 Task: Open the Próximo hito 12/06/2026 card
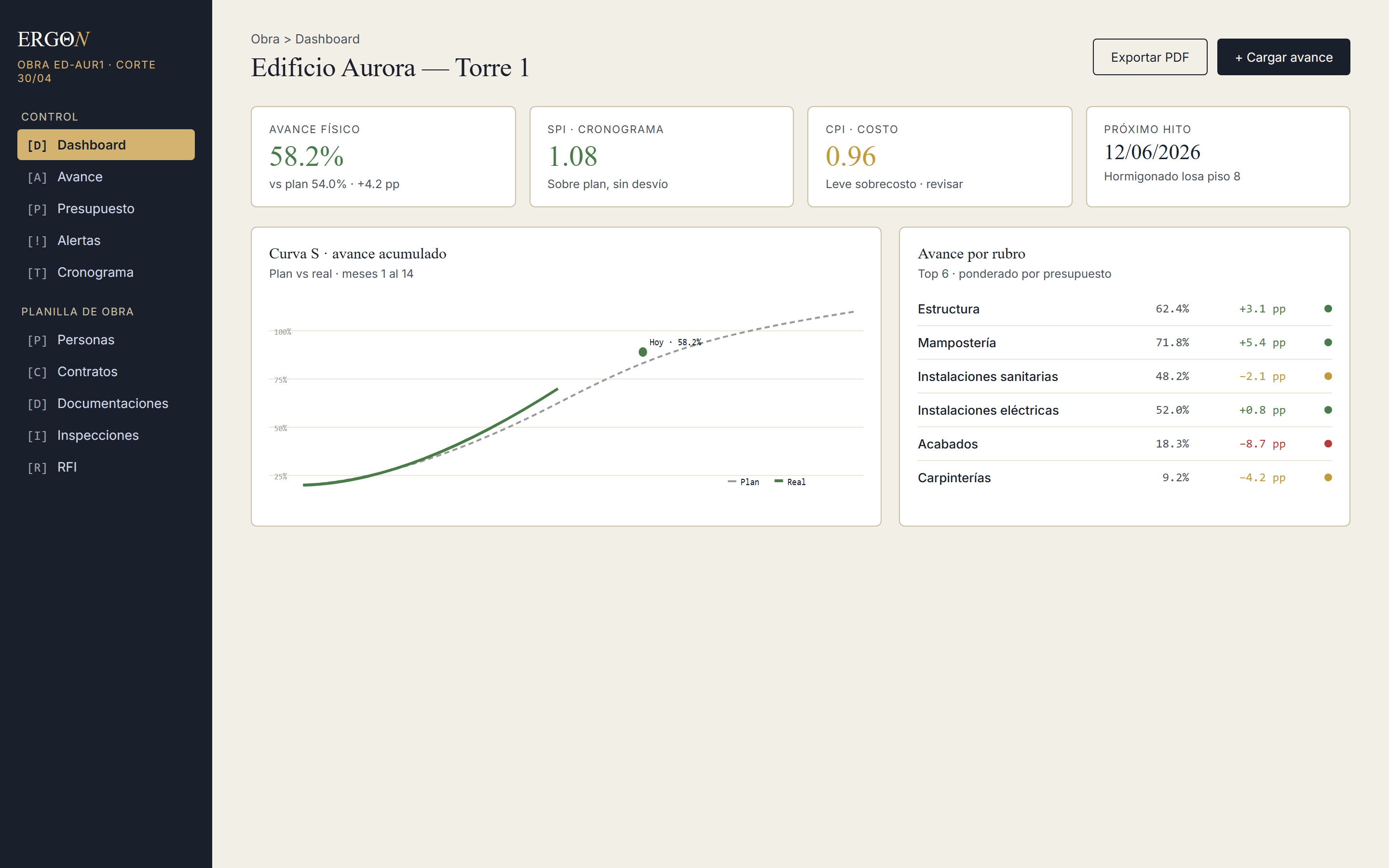pyautogui.click(x=1218, y=157)
